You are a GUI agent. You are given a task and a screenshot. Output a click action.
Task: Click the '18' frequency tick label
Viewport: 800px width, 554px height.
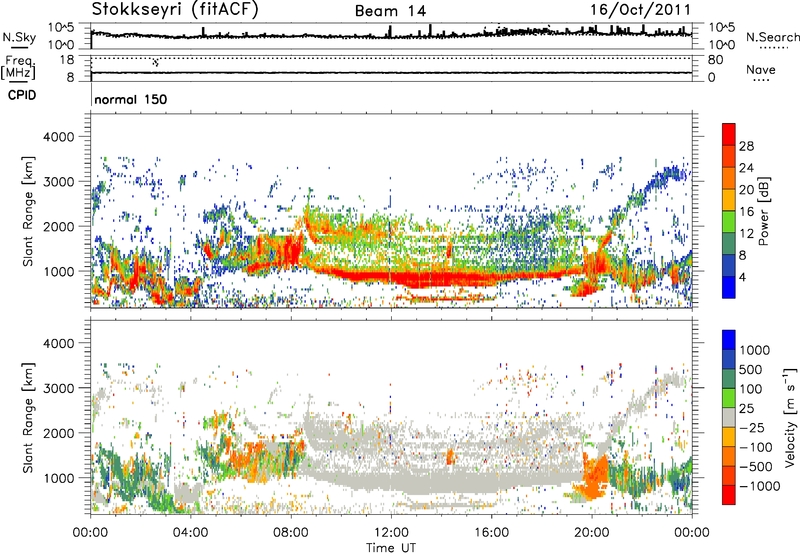66,60
